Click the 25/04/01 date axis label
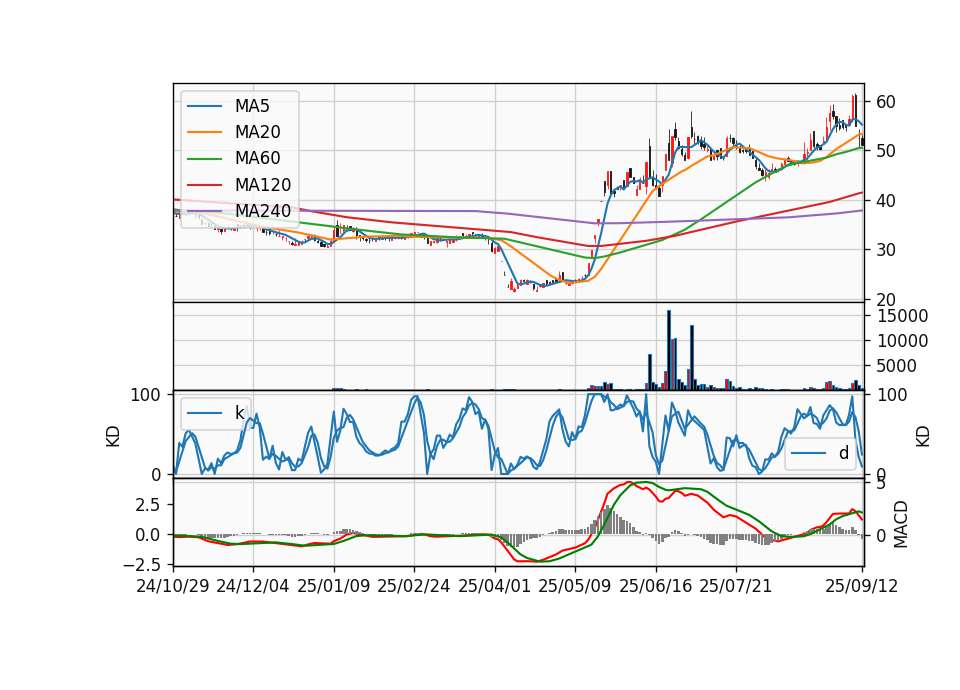 tap(495, 586)
